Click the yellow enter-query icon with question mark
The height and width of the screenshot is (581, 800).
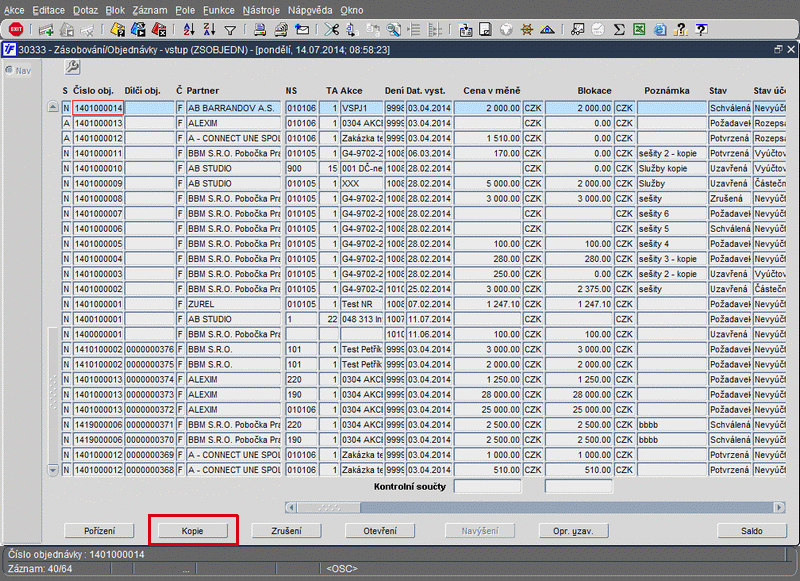118,30
